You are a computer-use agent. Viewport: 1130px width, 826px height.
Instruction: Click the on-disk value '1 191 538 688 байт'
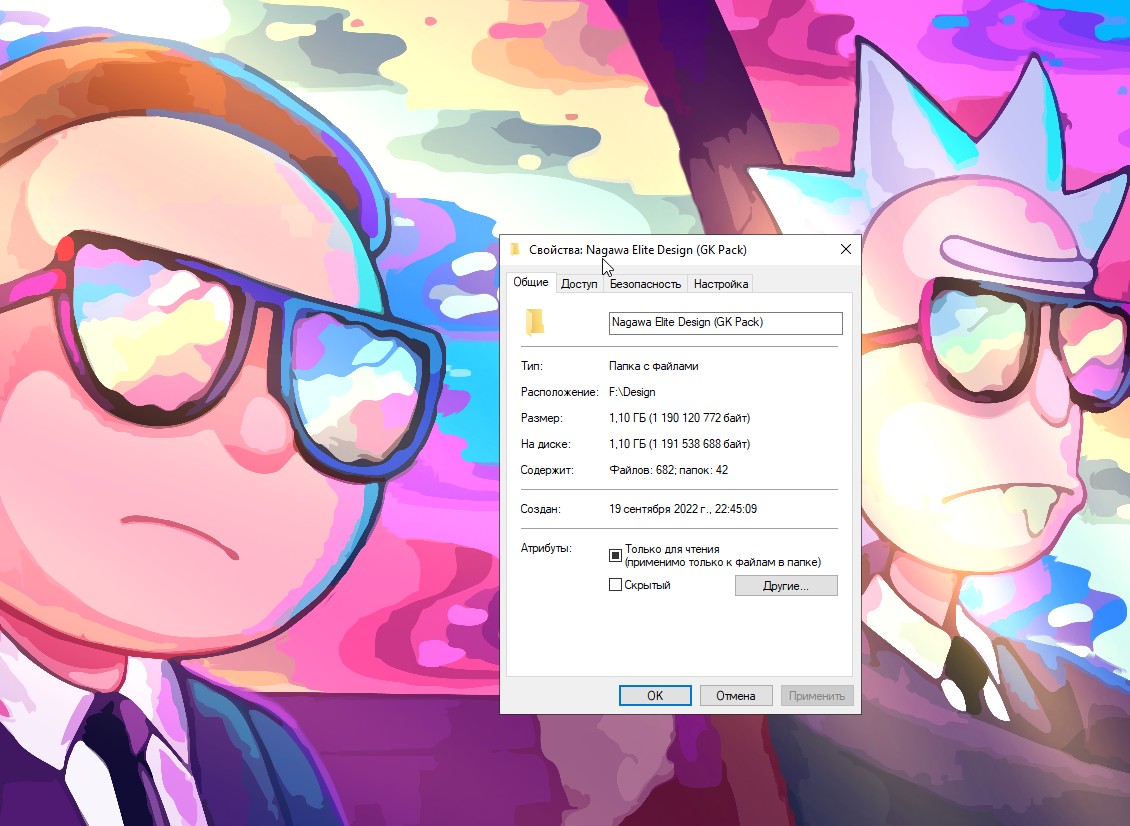click(x=700, y=444)
